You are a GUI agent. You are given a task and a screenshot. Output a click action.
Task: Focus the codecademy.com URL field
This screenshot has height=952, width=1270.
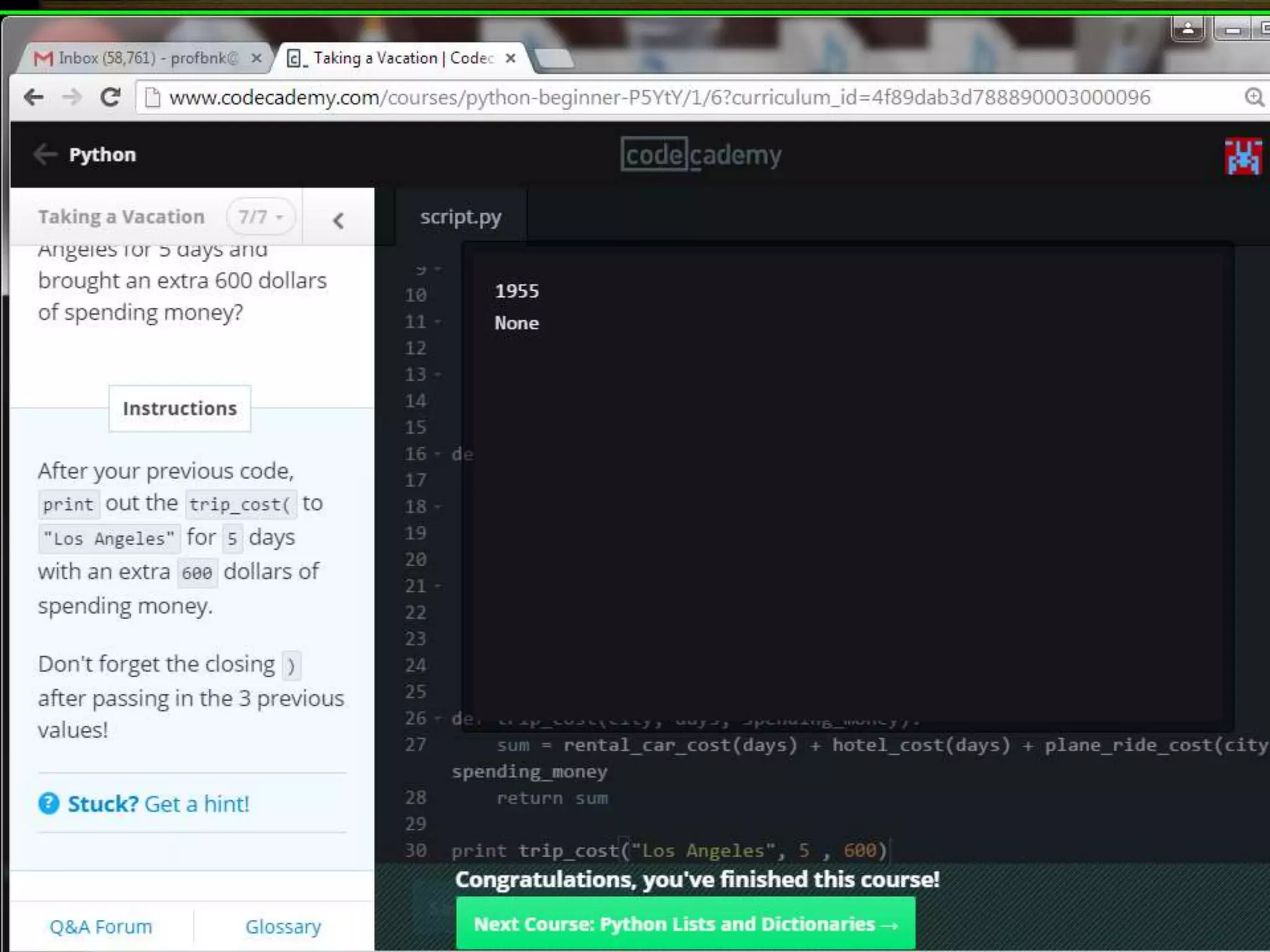660,97
